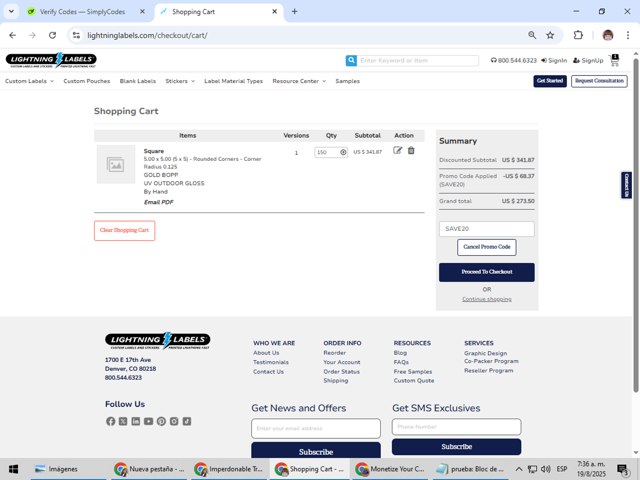This screenshot has height=480, width=640.
Task: Click the zoom magnifier in the address bar
Action: pyautogui.click(x=532, y=35)
